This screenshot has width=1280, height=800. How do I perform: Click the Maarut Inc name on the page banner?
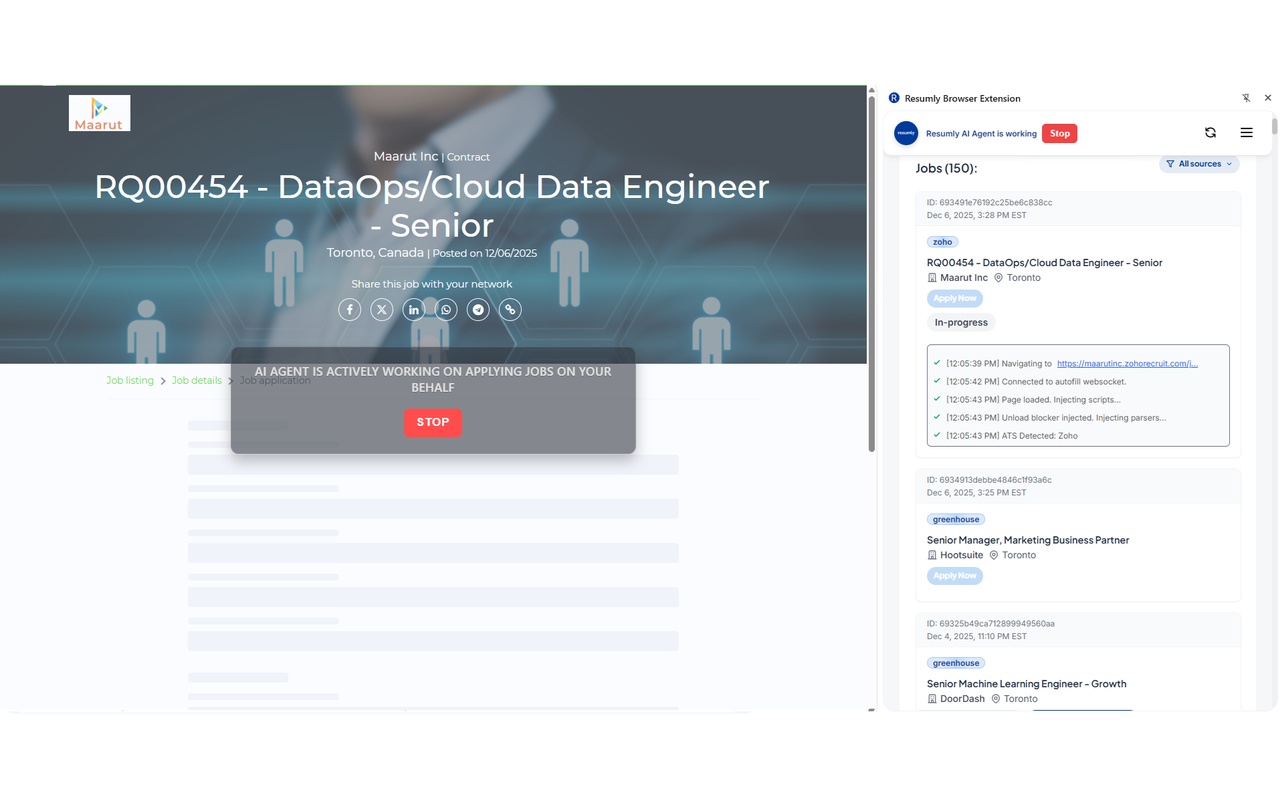coord(406,157)
